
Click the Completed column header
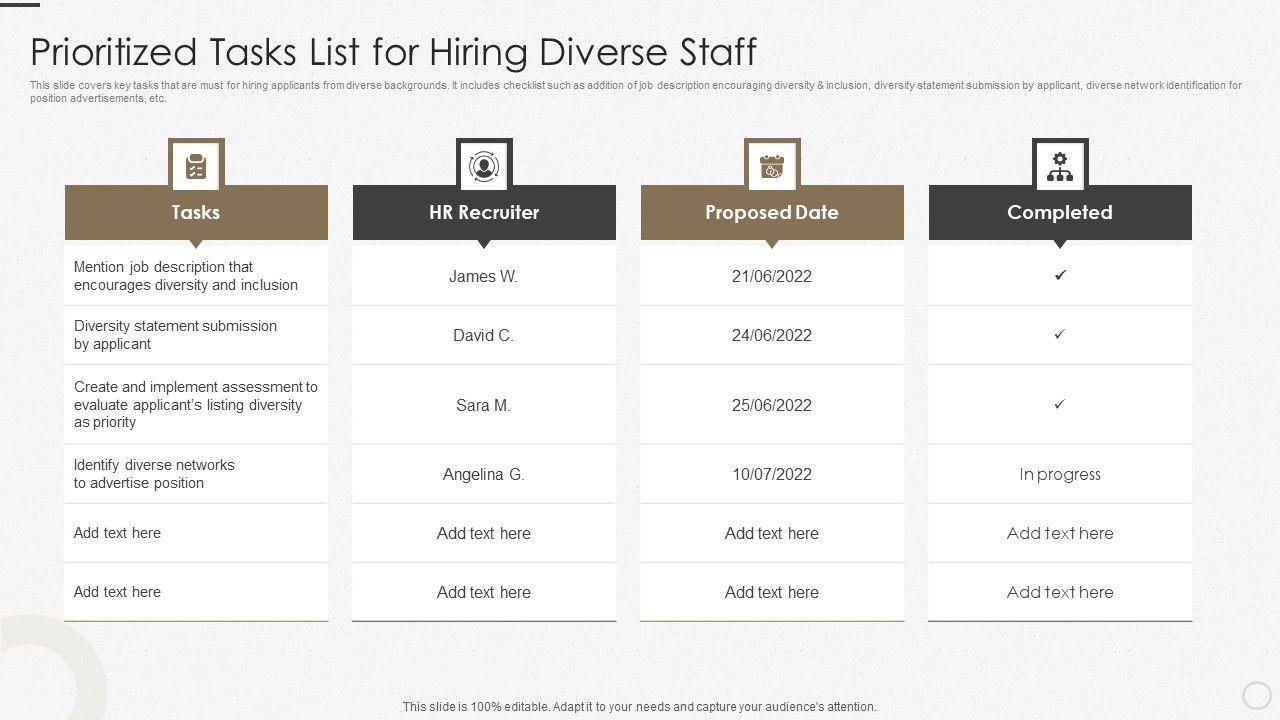pyautogui.click(x=1060, y=212)
